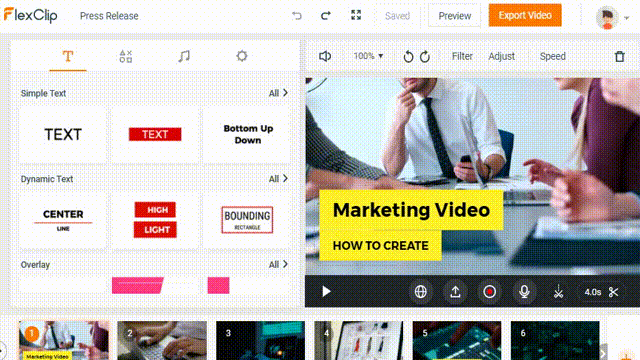
Task: Click the globe icon in player bar
Action: point(420,291)
